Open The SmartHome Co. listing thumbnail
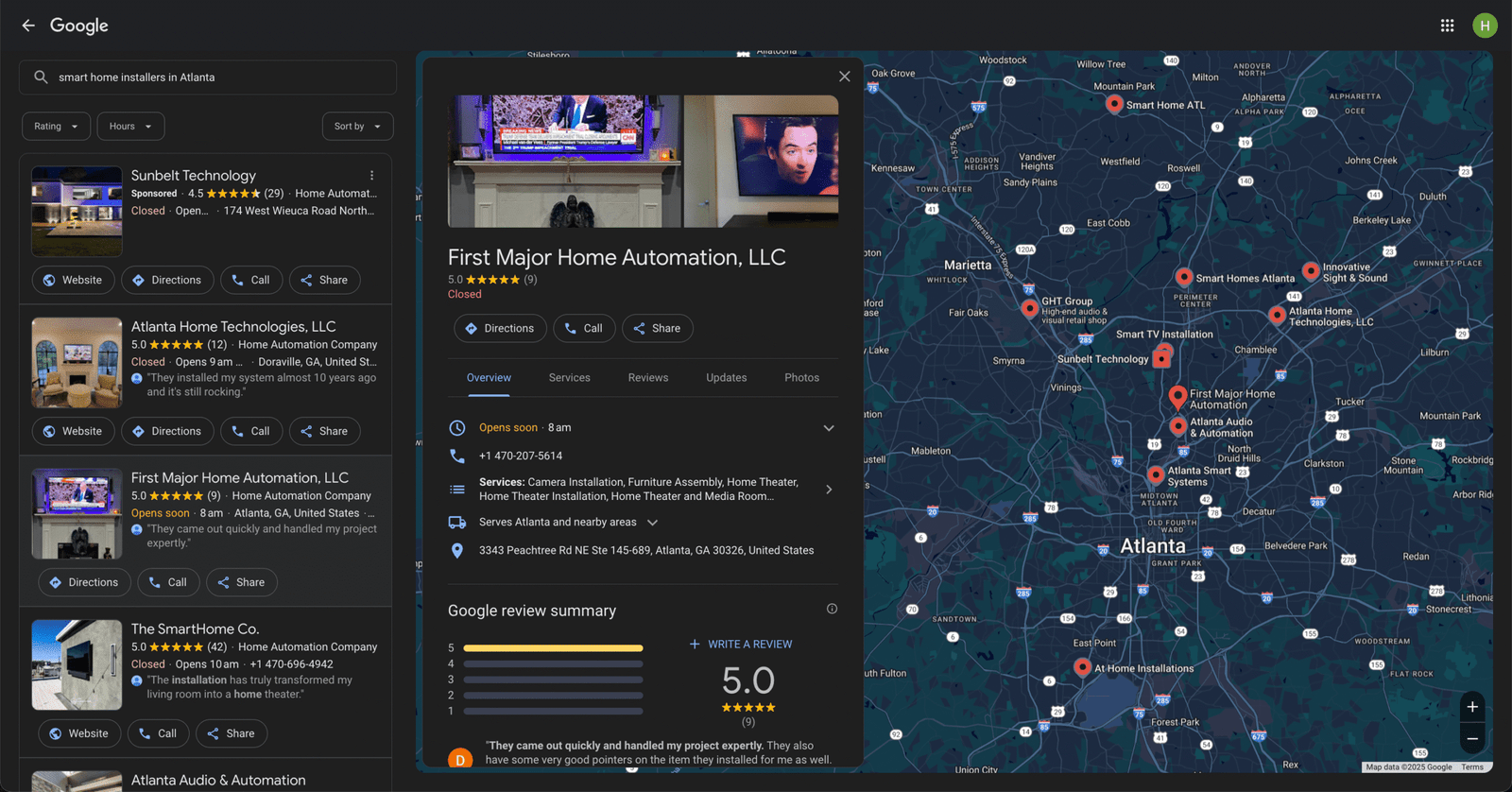 pyautogui.click(x=77, y=664)
